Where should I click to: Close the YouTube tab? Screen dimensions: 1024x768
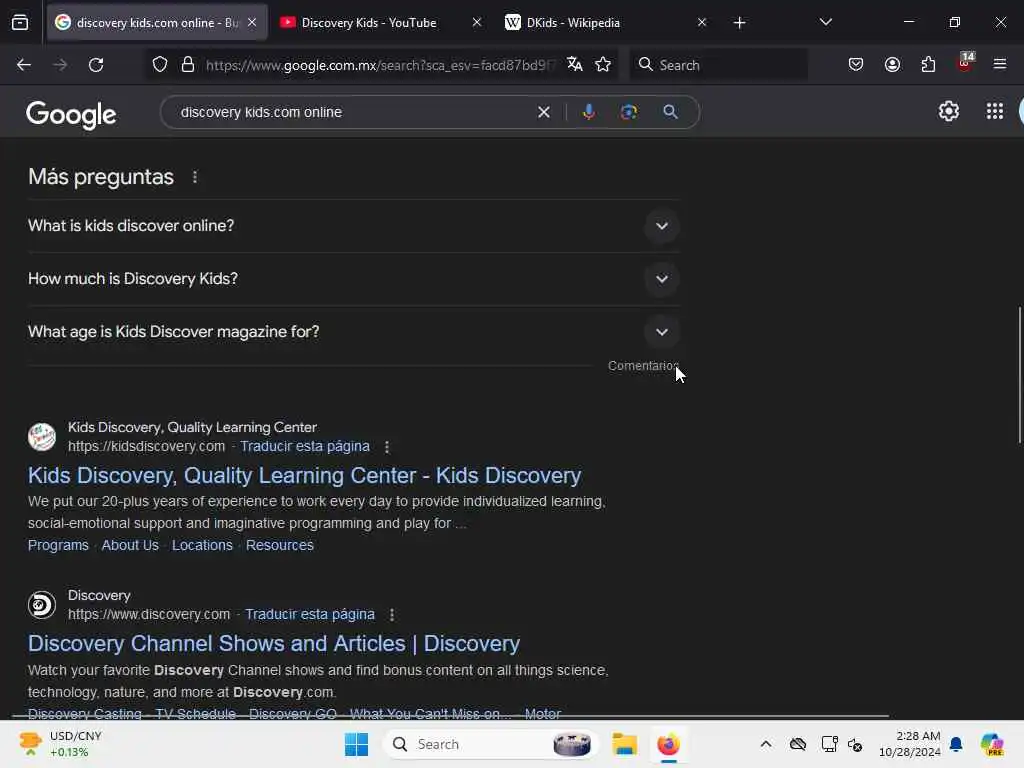coord(477,22)
